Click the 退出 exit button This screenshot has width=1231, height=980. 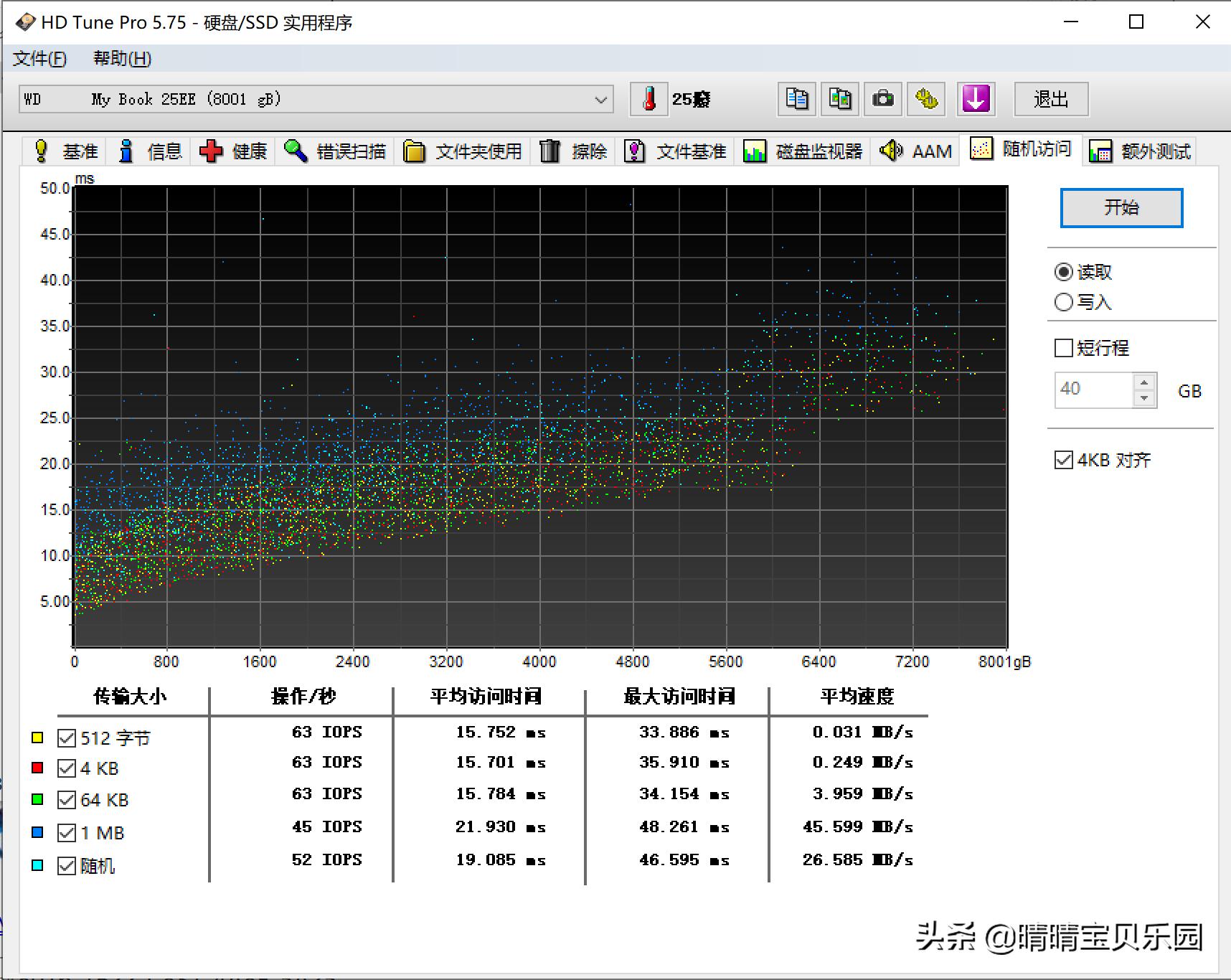tap(1051, 99)
